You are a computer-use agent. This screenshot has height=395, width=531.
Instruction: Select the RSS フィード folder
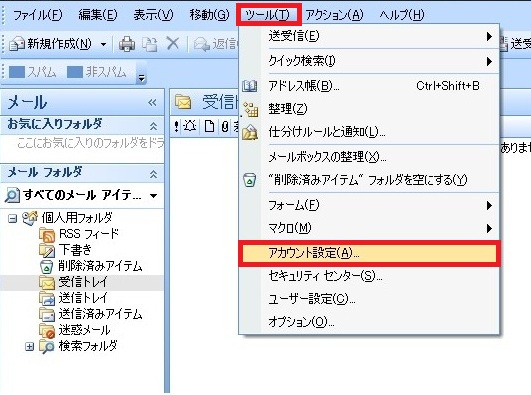(x=89, y=234)
